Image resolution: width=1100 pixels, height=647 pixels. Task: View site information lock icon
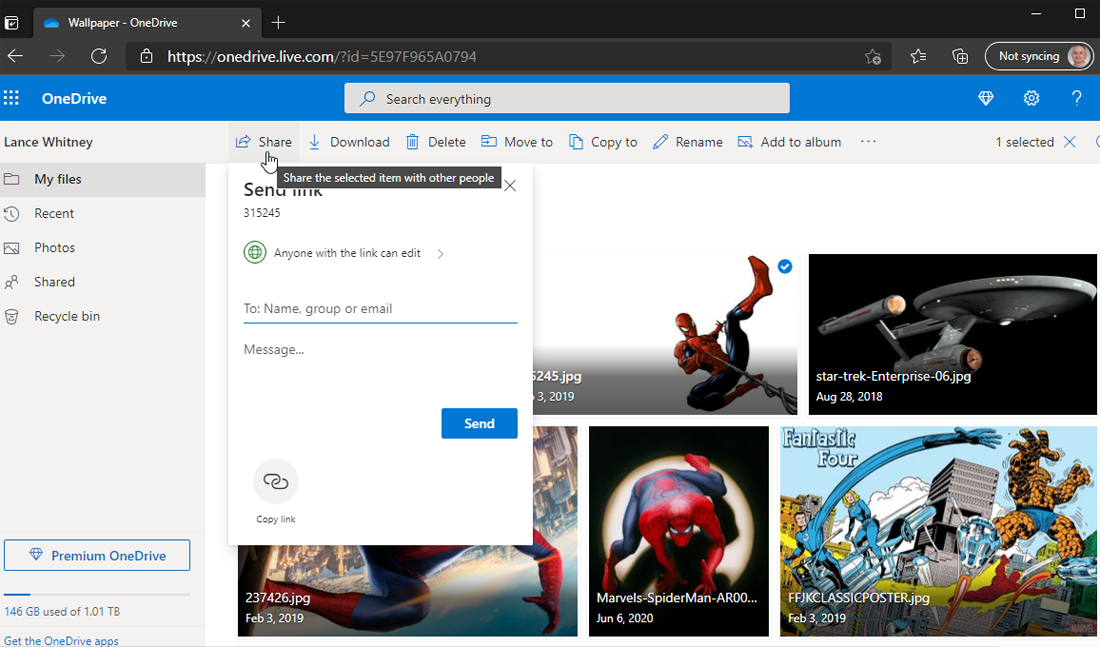pos(146,56)
